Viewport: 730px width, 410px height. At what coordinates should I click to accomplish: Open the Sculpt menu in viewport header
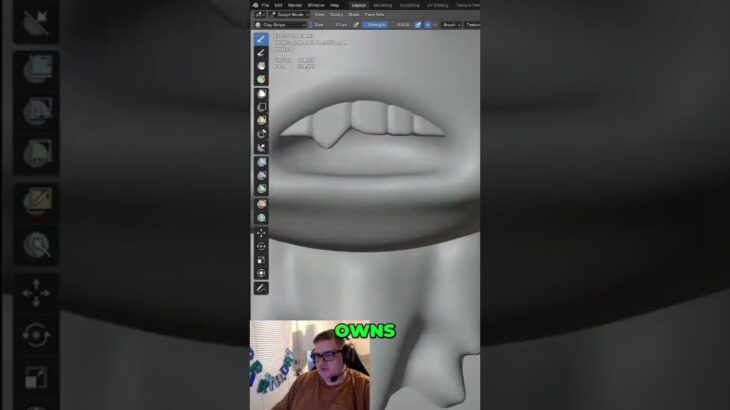[x=337, y=14]
